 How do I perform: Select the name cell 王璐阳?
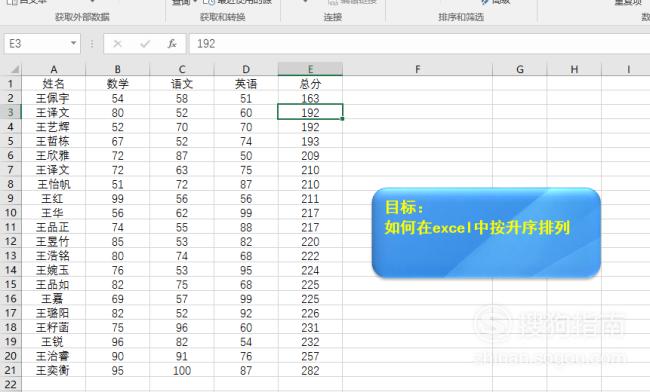pos(53,313)
